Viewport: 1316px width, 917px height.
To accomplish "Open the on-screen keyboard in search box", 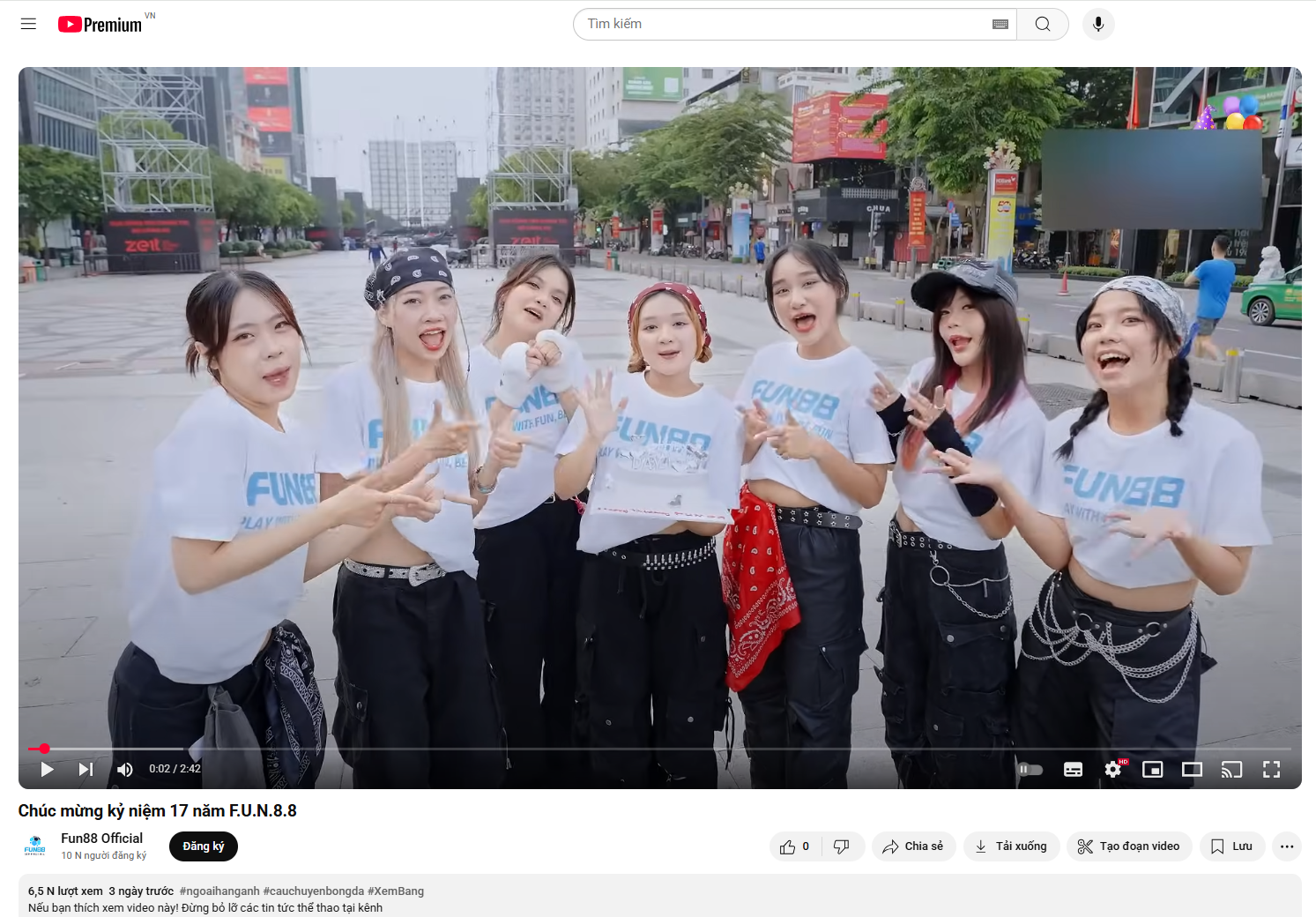I will pos(1000,24).
